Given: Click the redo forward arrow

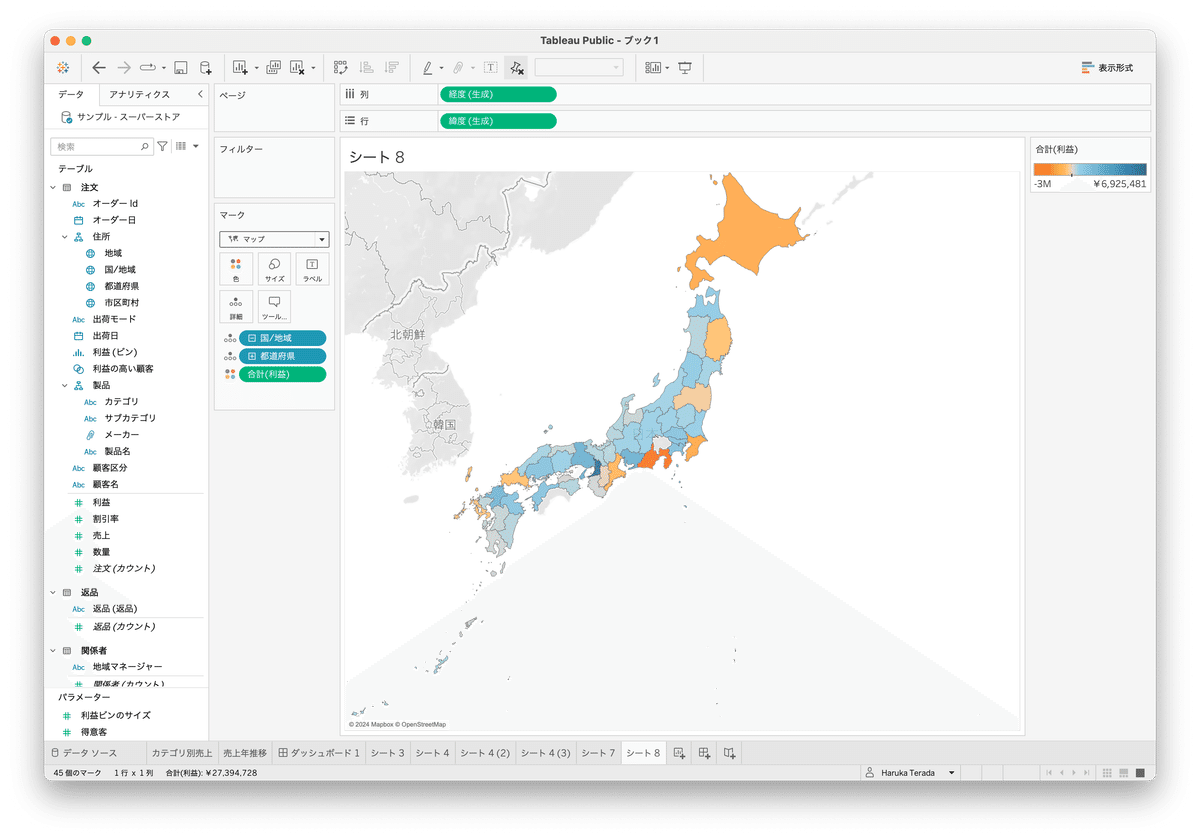Looking at the screenshot, I should (x=124, y=67).
